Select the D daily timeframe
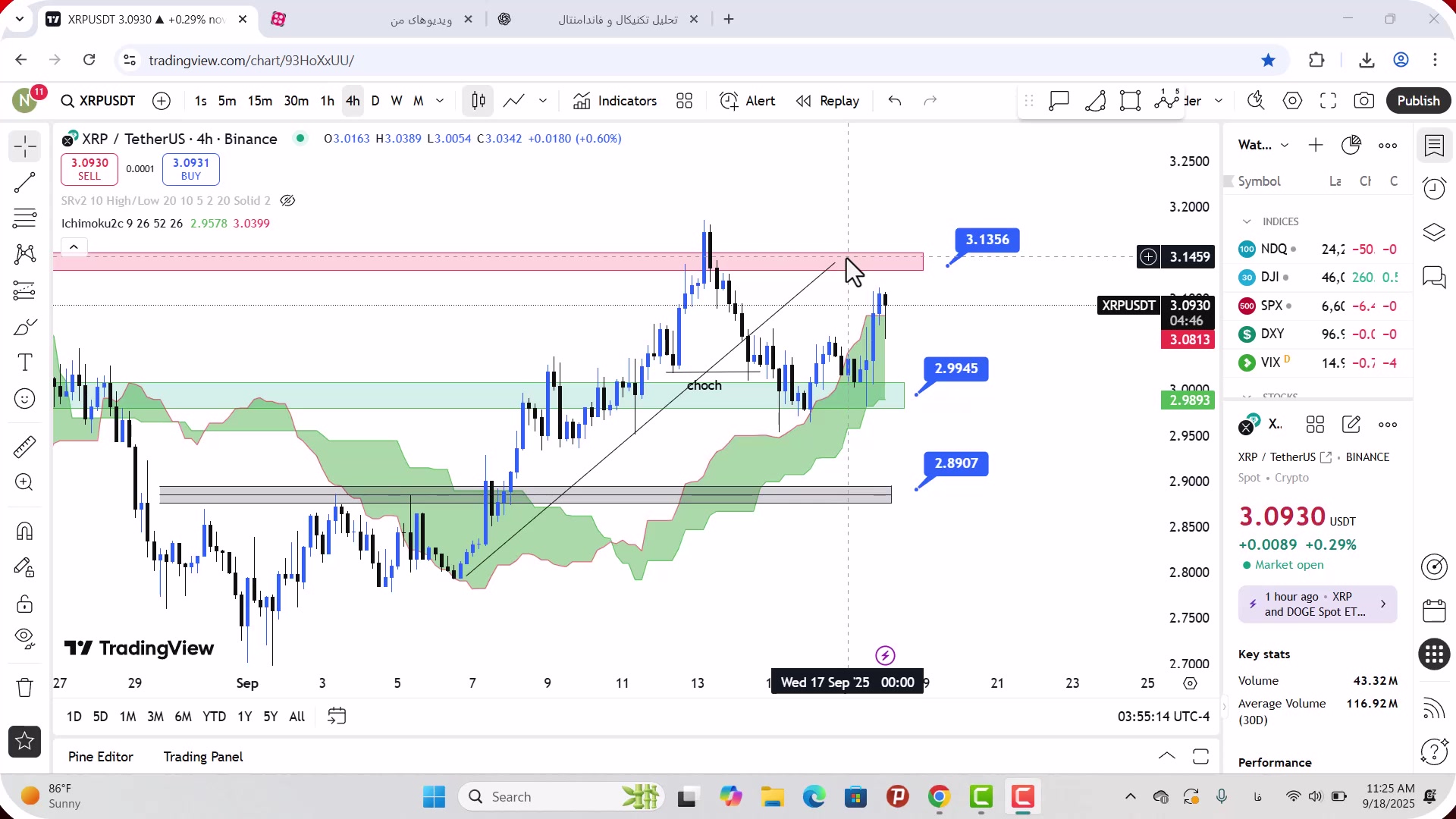Image resolution: width=1456 pixels, height=819 pixels. pos(375,101)
